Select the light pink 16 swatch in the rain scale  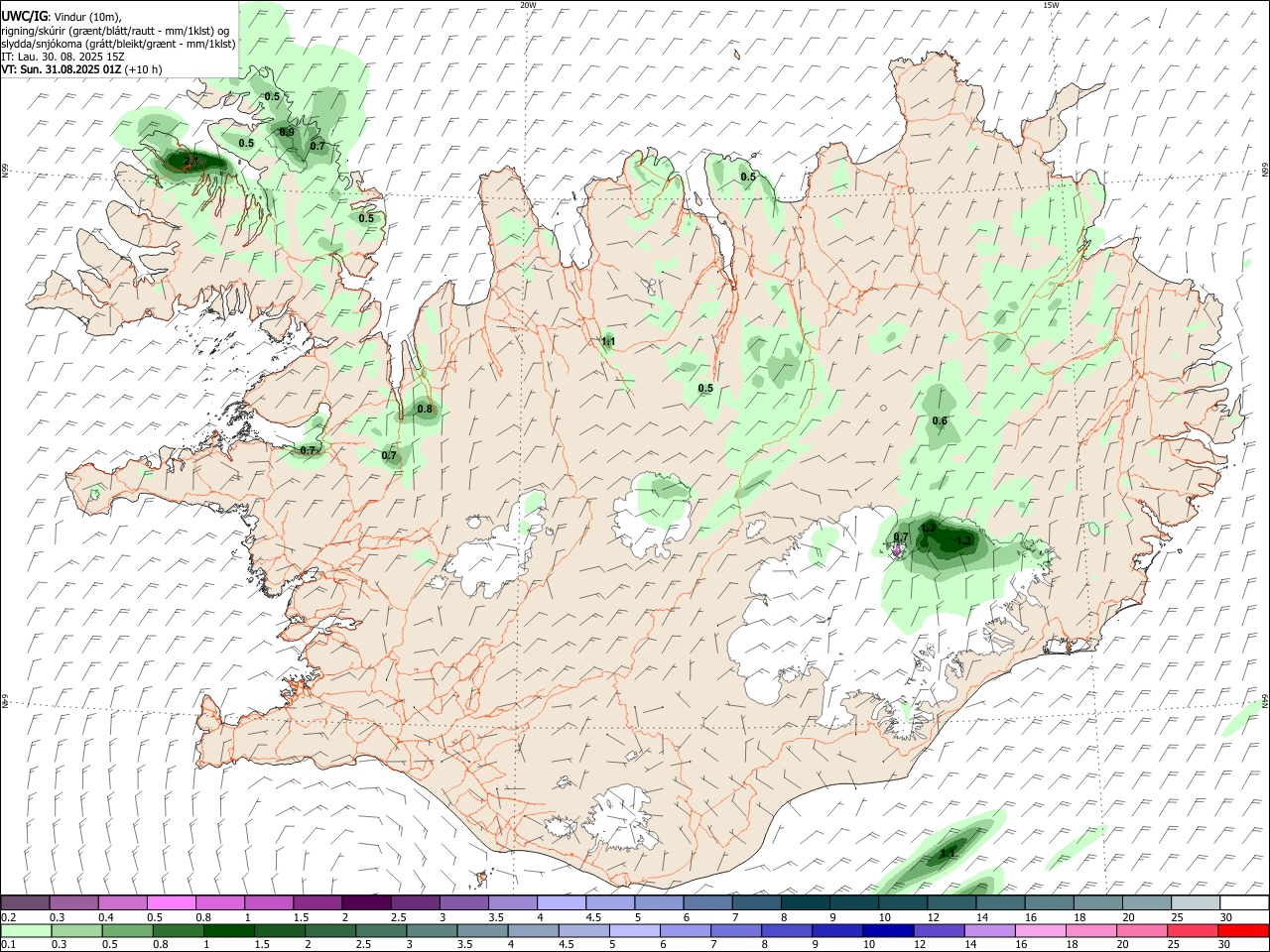click(x=1039, y=930)
